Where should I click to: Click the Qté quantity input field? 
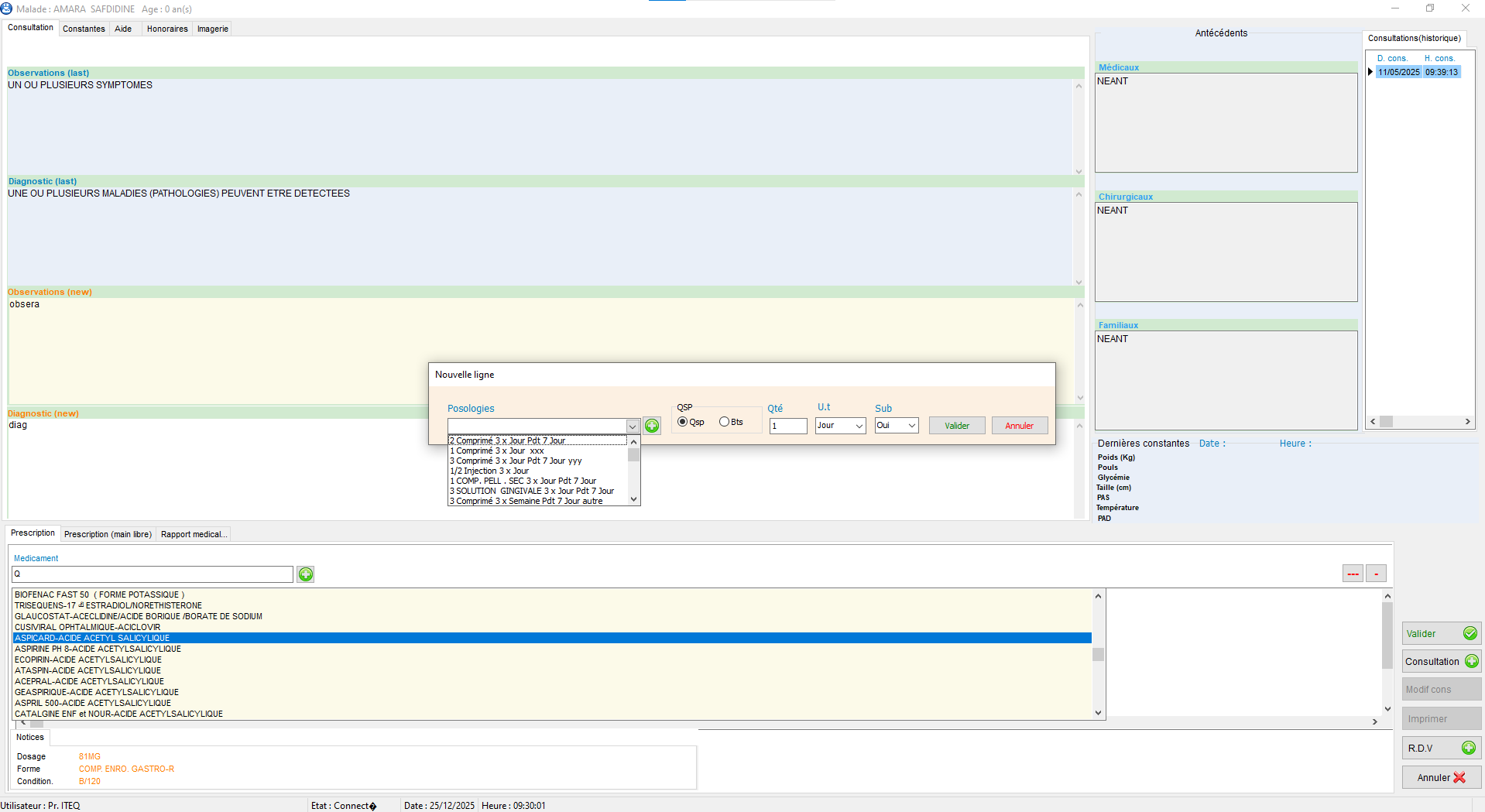787,426
